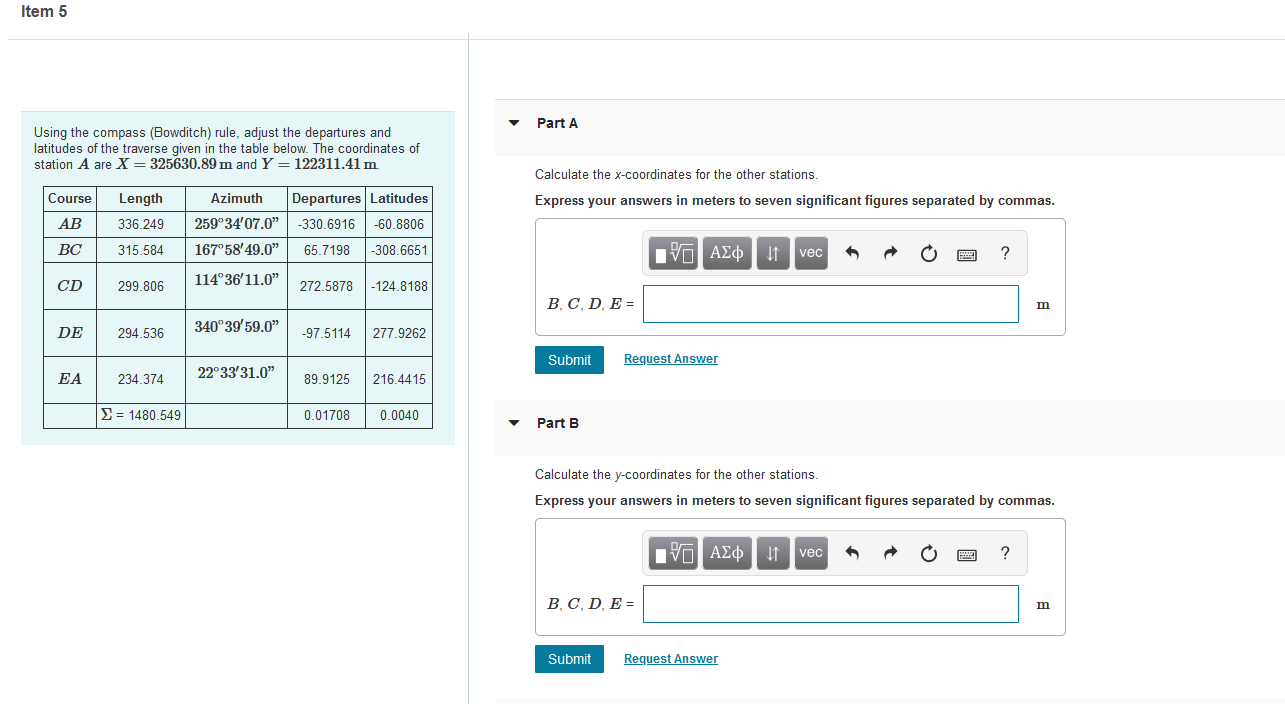Select the Greek symbols ΑΣΦ button in Part A
Image resolution: width=1285 pixels, height=704 pixels.
(726, 253)
